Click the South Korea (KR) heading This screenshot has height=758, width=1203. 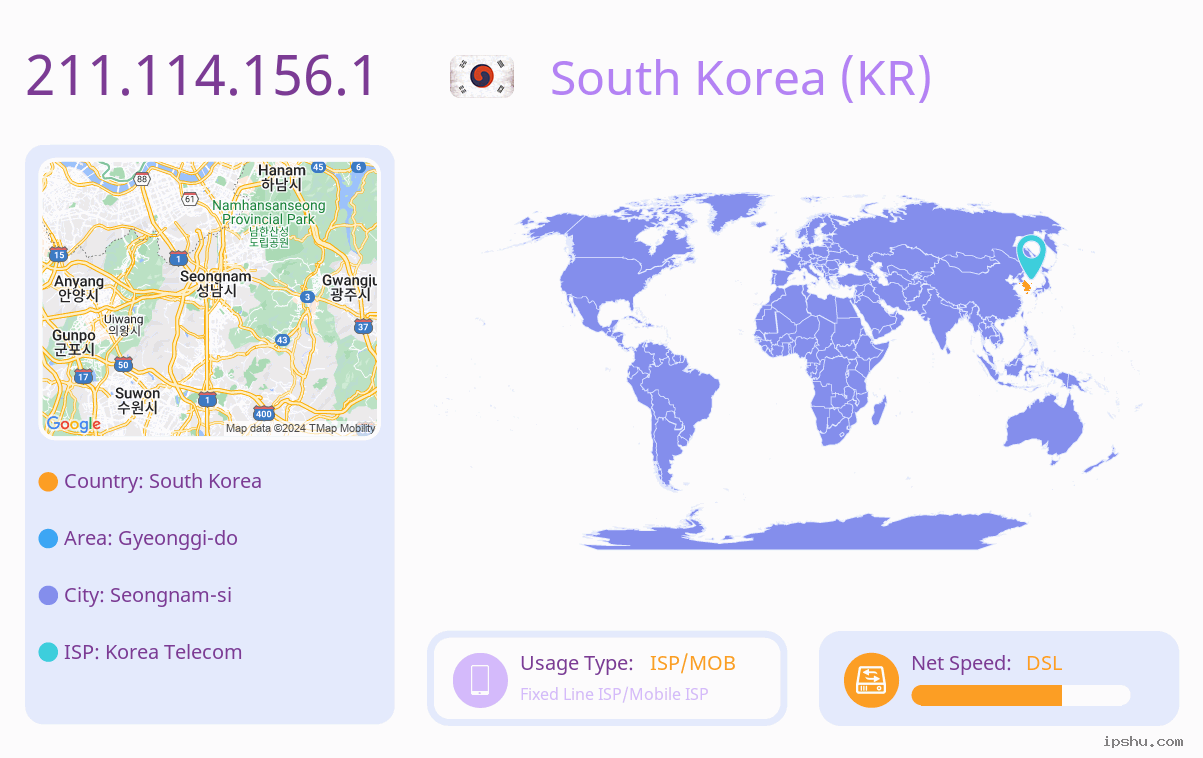tap(741, 78)
